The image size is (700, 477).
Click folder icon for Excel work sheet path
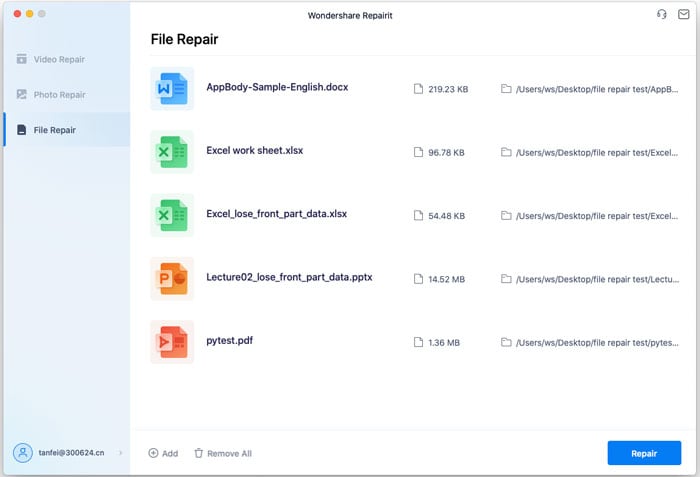(506, 152)
